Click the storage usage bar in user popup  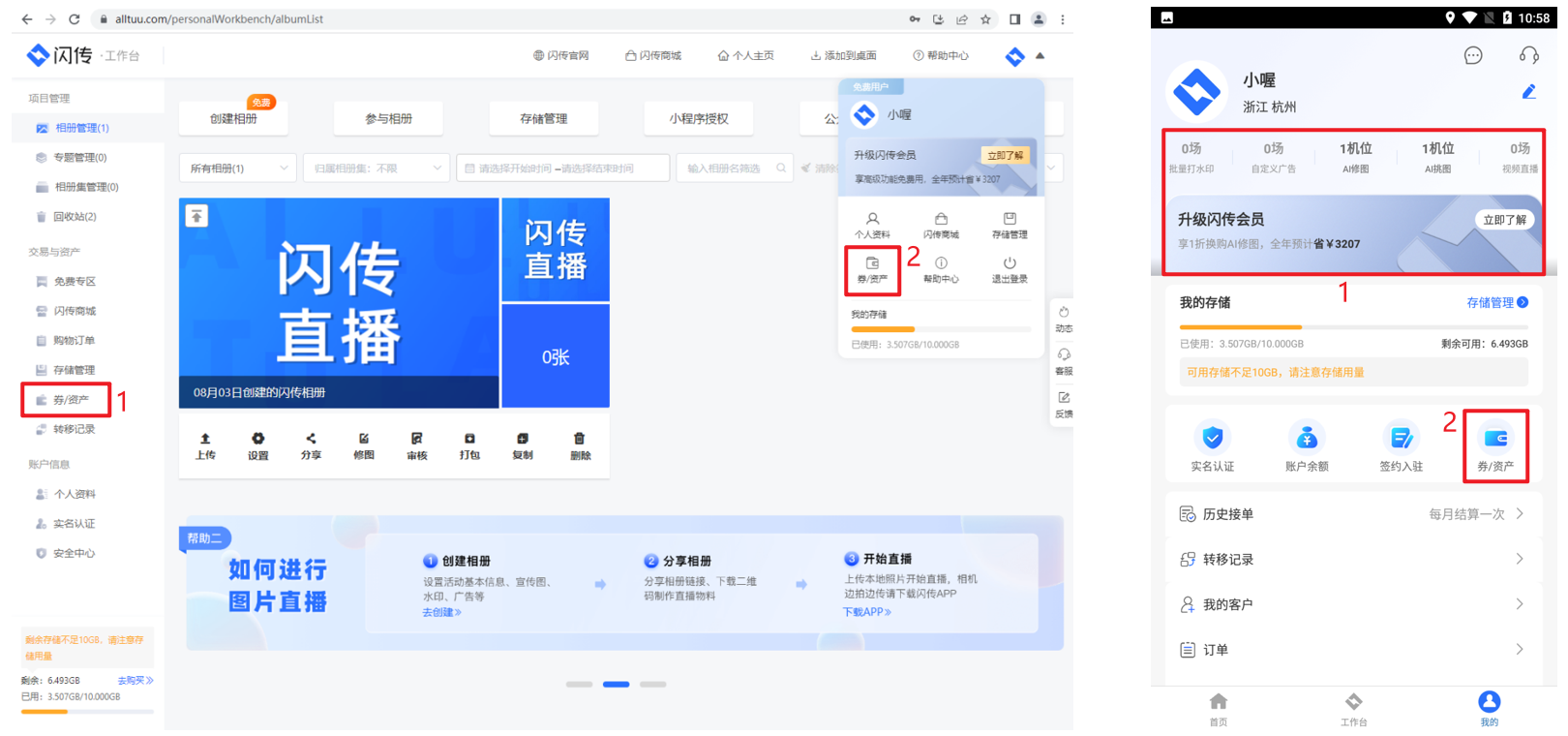click(940, 329)
